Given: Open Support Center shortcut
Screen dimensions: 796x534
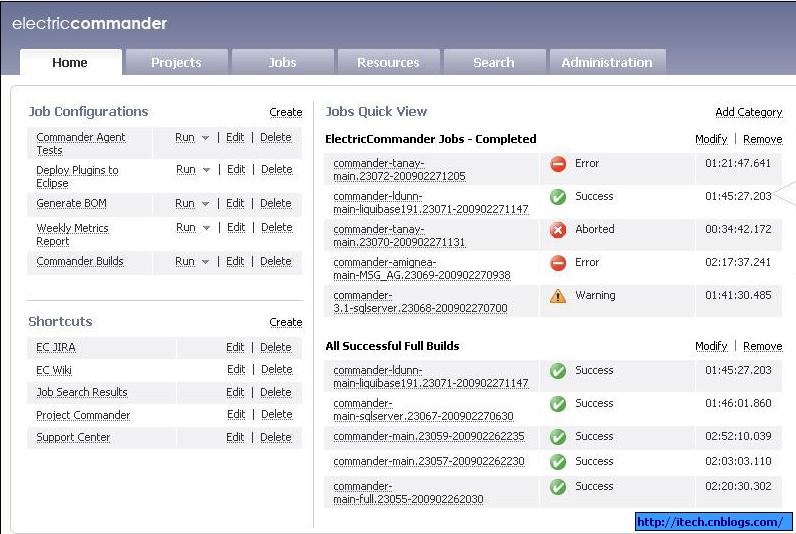Looking at the screenshot, I should tap(73, 438).
